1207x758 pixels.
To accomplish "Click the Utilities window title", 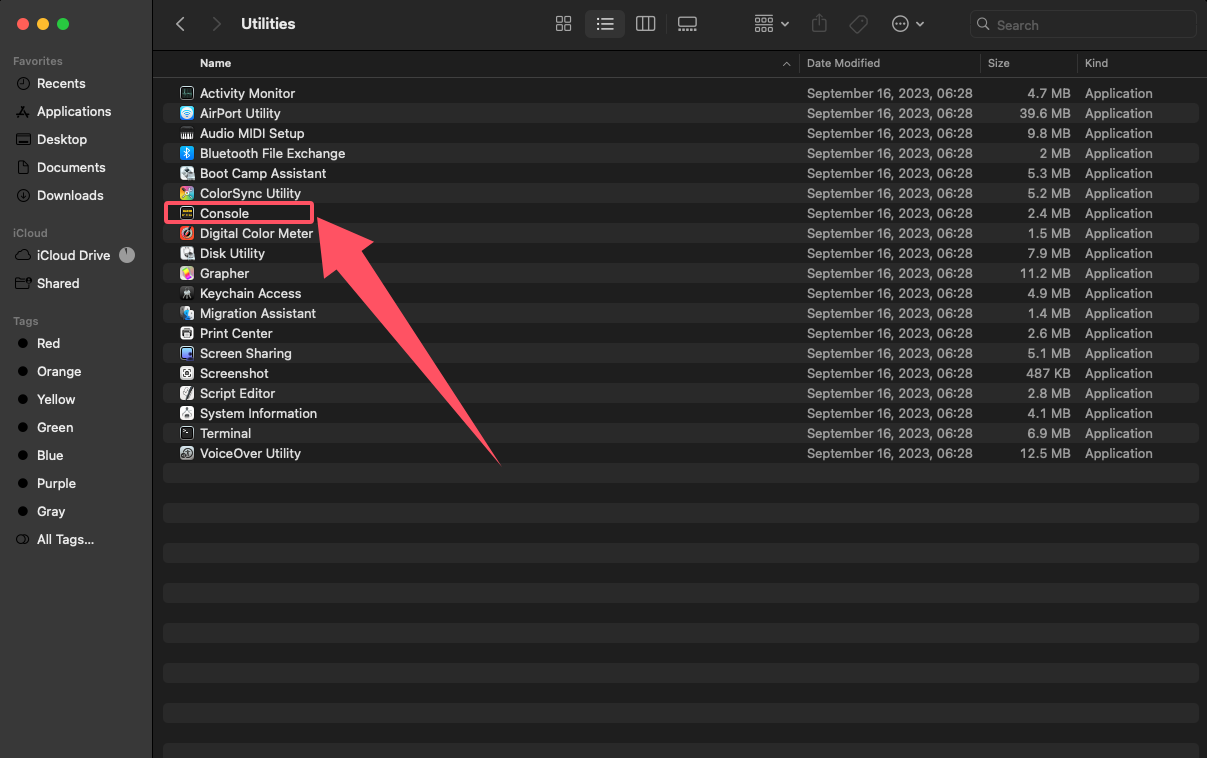I will (x=268, y=24).
